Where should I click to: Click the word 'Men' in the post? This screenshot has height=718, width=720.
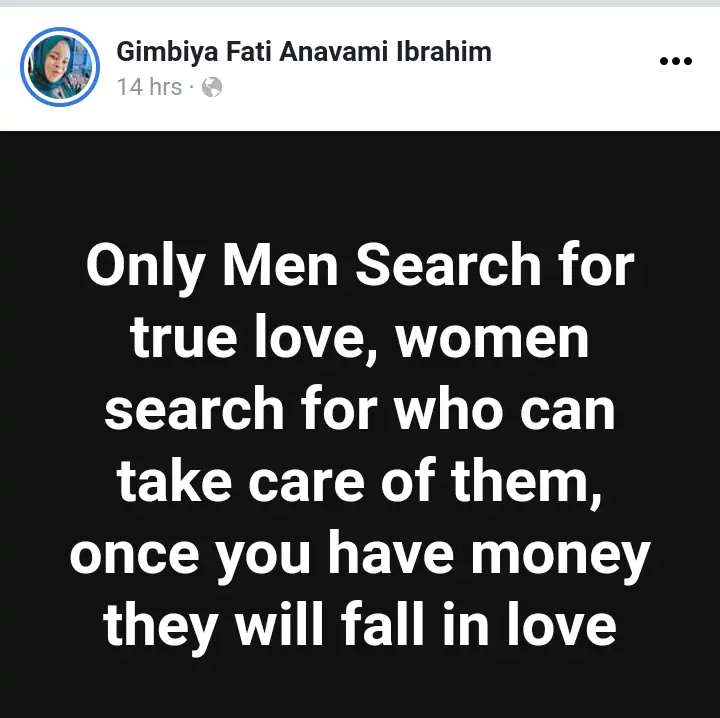pos(281,265)
